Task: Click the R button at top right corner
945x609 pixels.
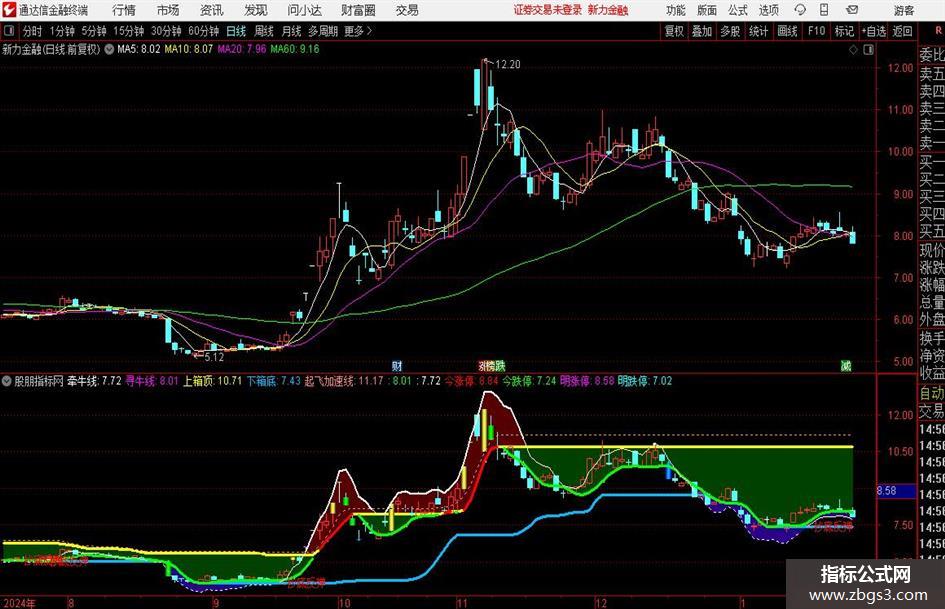Action: (x=938, y=31)
